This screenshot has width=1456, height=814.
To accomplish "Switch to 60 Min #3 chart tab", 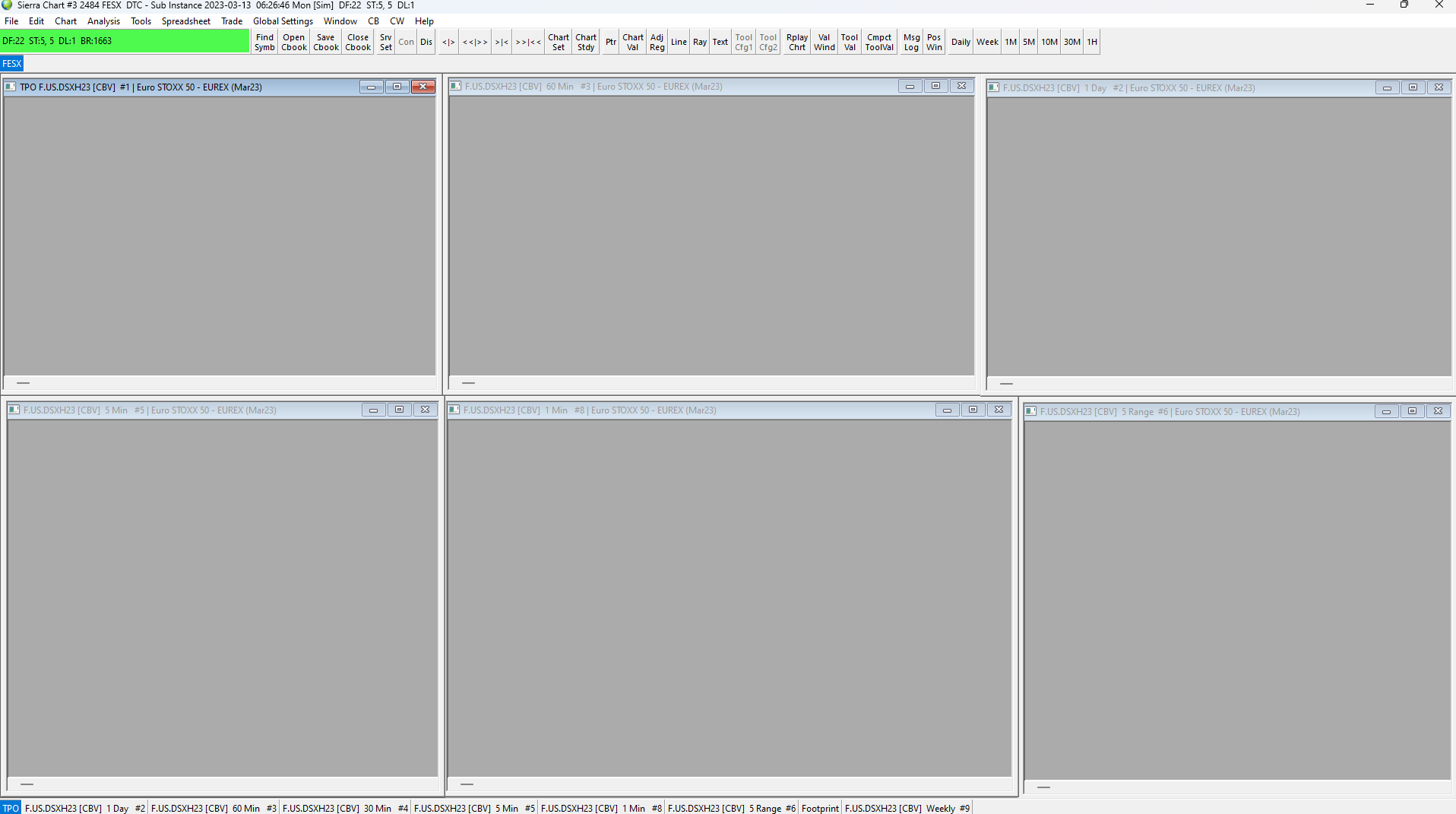I will click(214, 808).
